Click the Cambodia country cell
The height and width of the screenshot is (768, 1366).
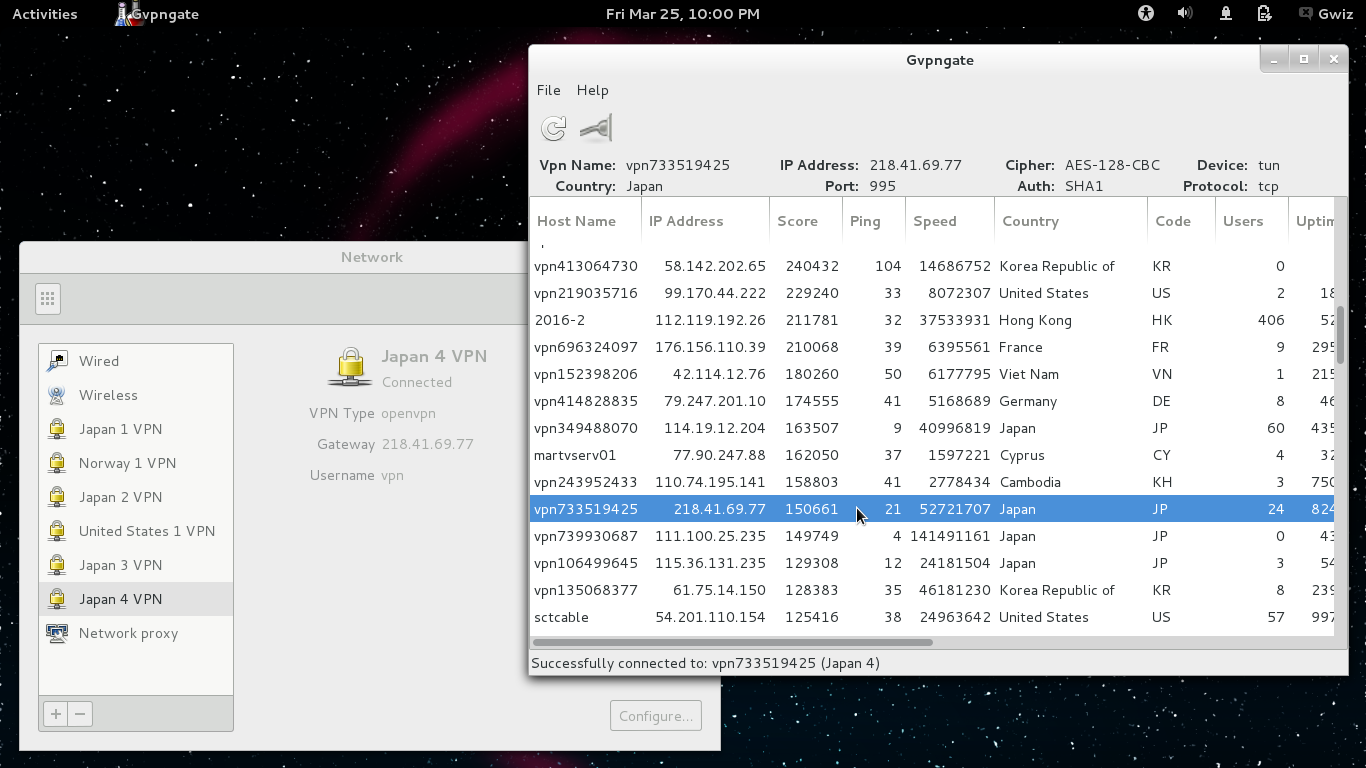coord(1030,482)
